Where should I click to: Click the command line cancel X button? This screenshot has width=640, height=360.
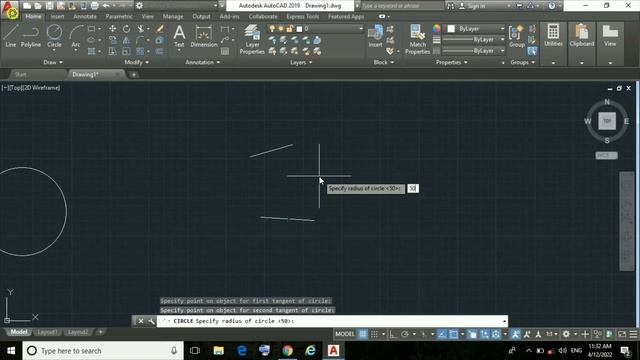141,321
